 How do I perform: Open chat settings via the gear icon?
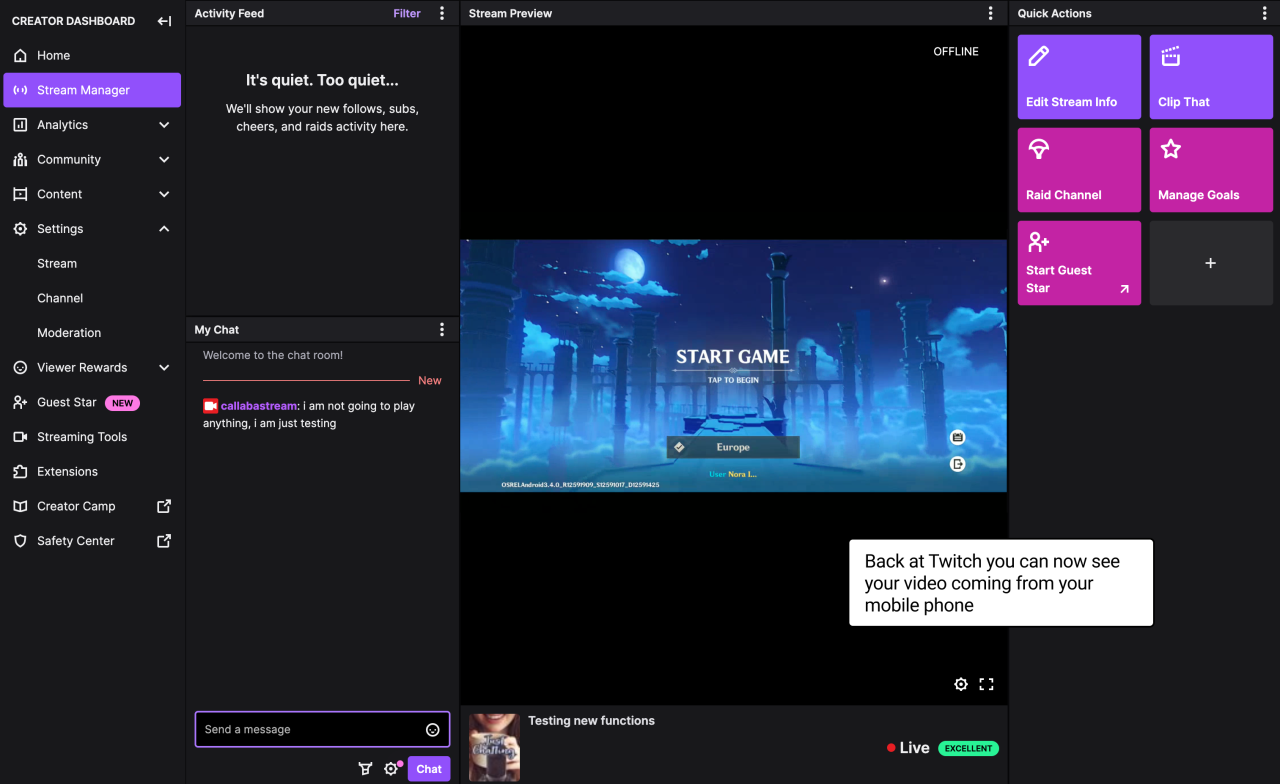[392, 768]
